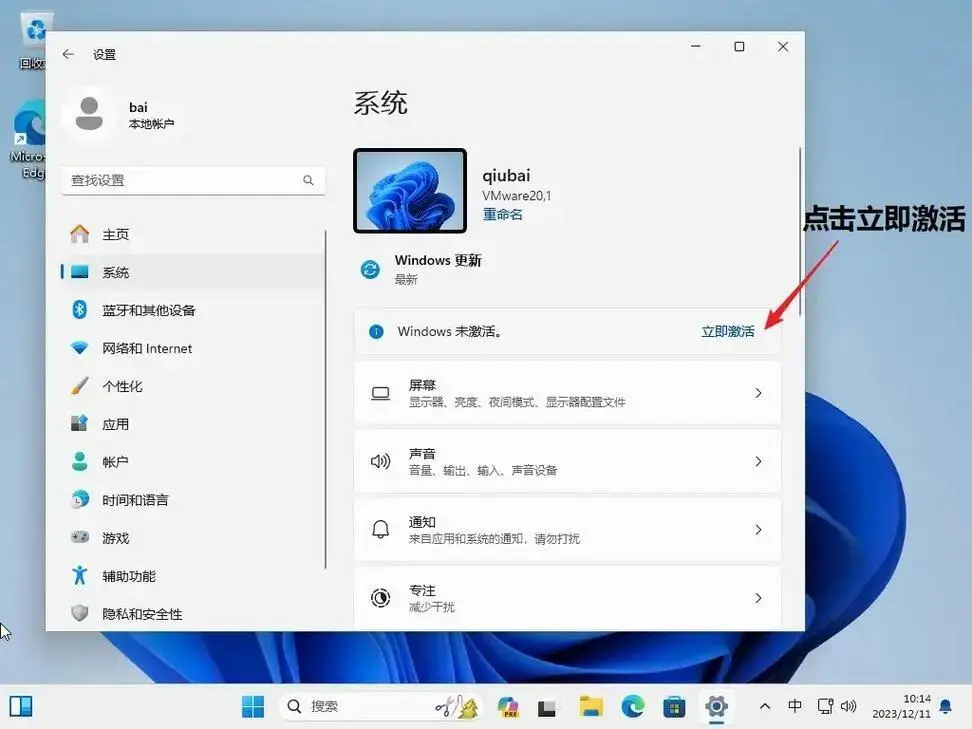Click the 重命名 rename link
This screenshot has width=972, height=729.
(x=503, y=213)
